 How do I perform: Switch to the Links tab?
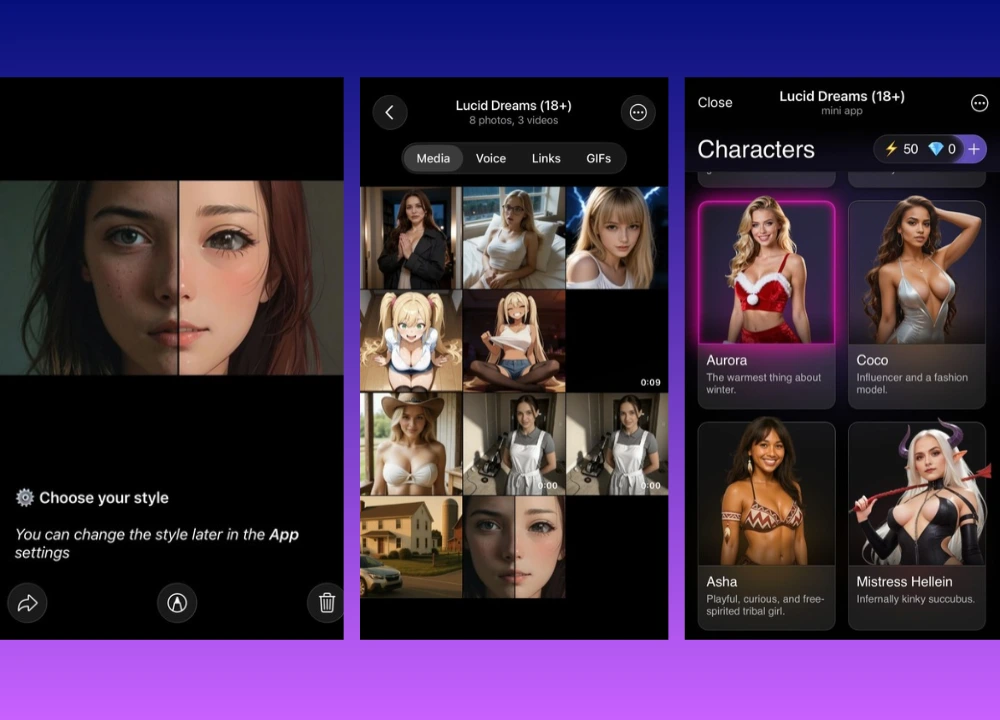(546, 158)
